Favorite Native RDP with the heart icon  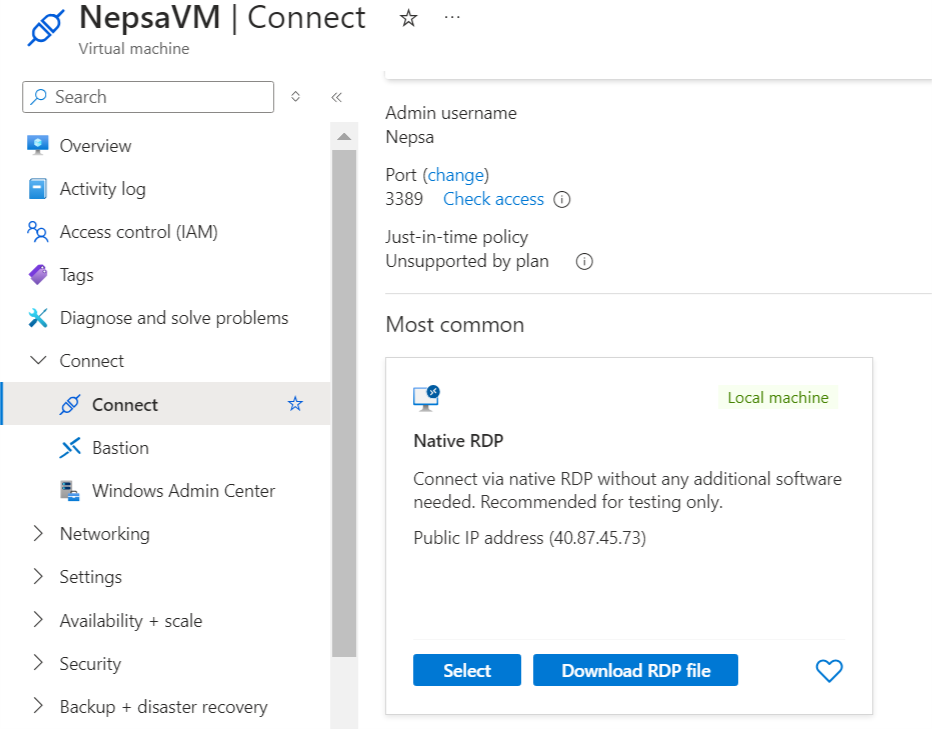(x=829, y=671)
